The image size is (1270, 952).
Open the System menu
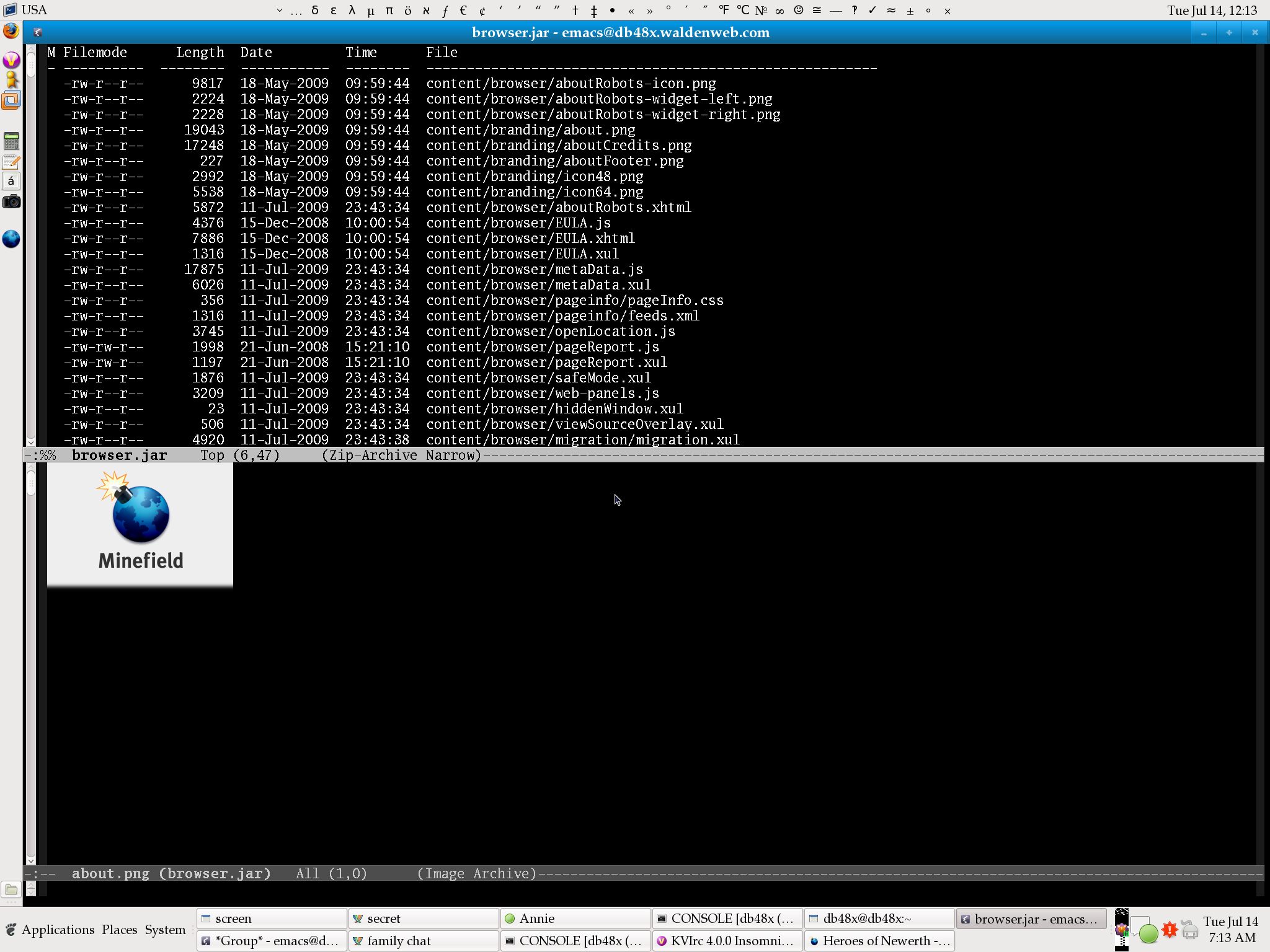(165, 930)
